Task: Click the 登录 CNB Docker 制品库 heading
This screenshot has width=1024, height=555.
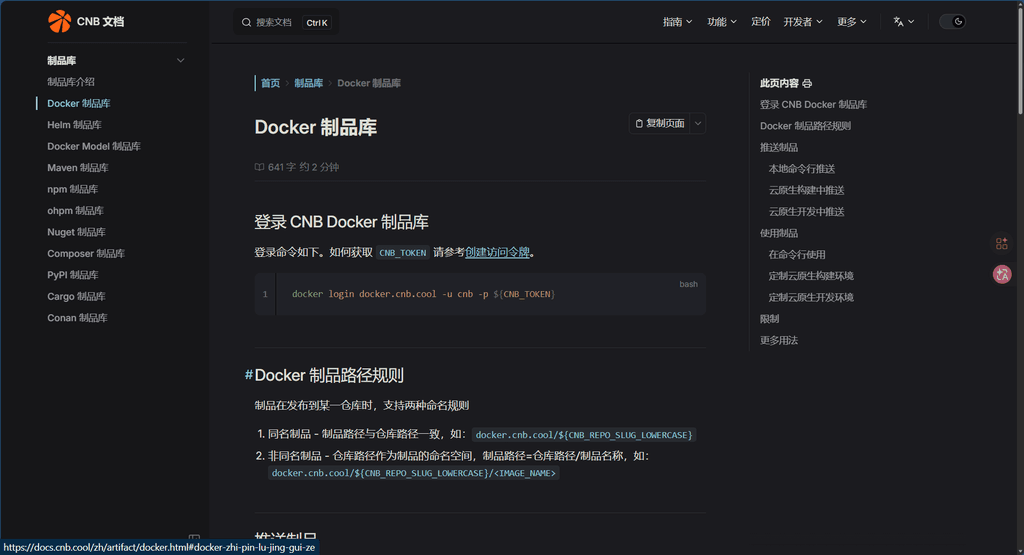Action: click(x=342, y=222)
